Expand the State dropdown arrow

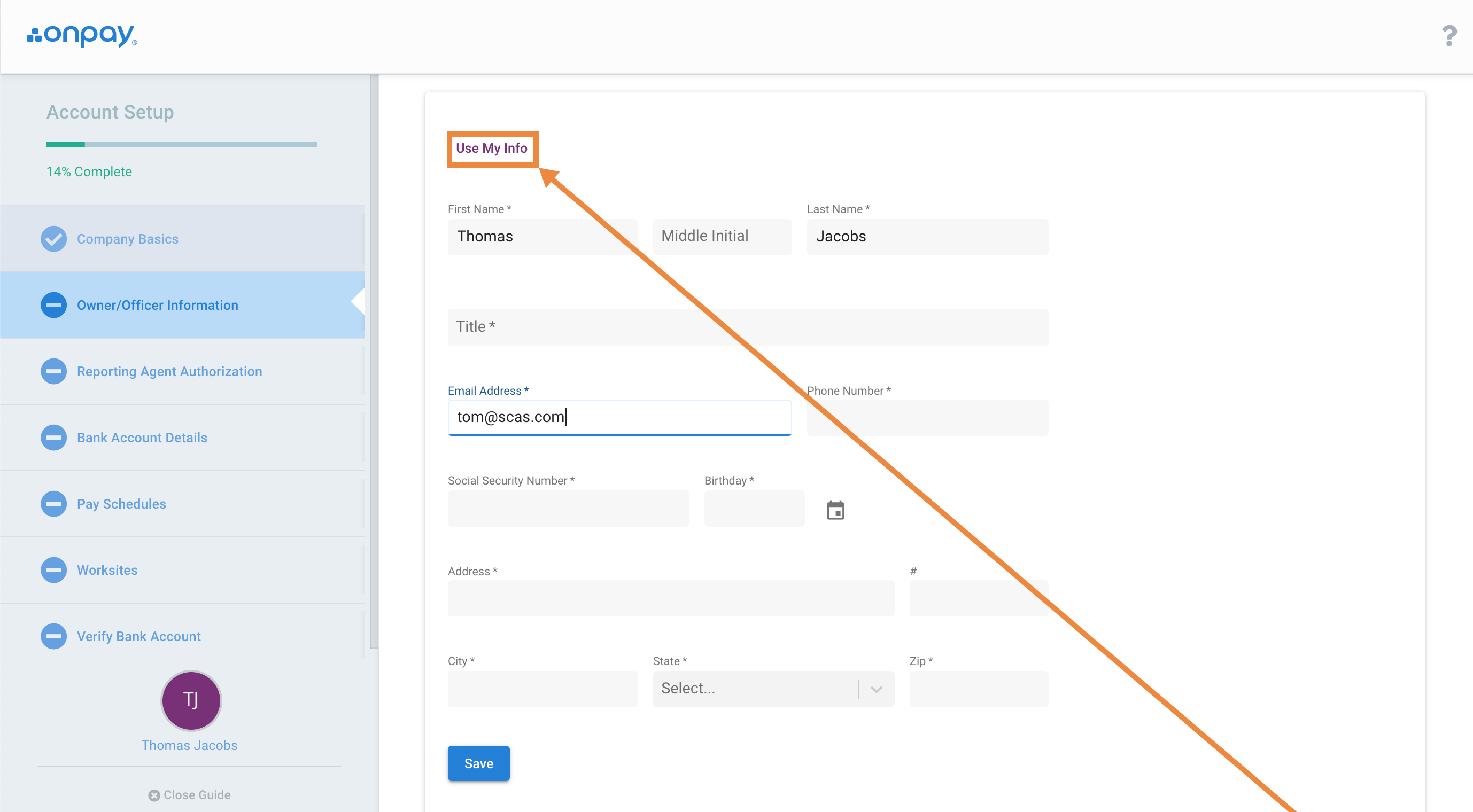pos(876,689)
